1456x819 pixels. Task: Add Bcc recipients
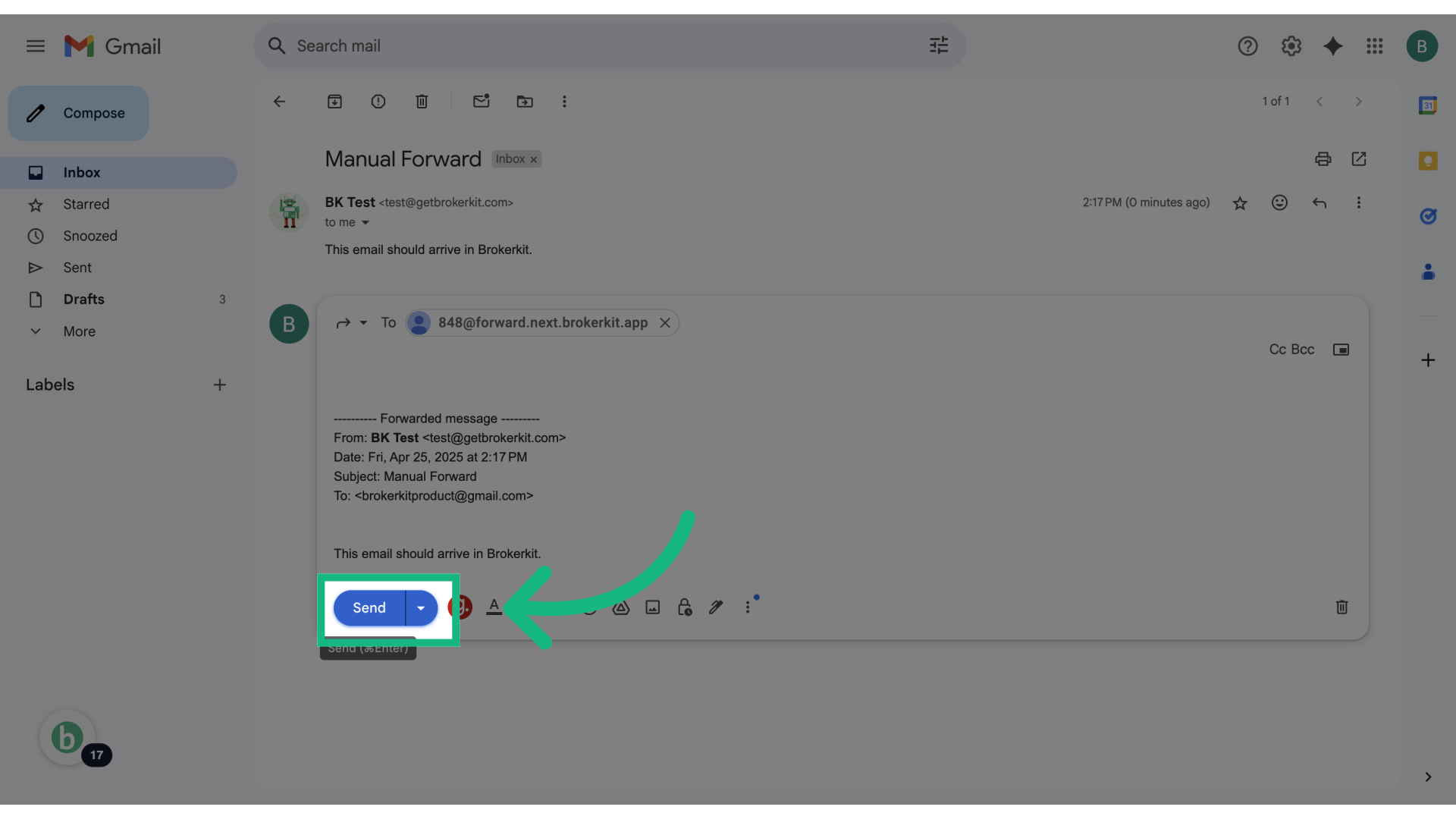pos(1303,350)
